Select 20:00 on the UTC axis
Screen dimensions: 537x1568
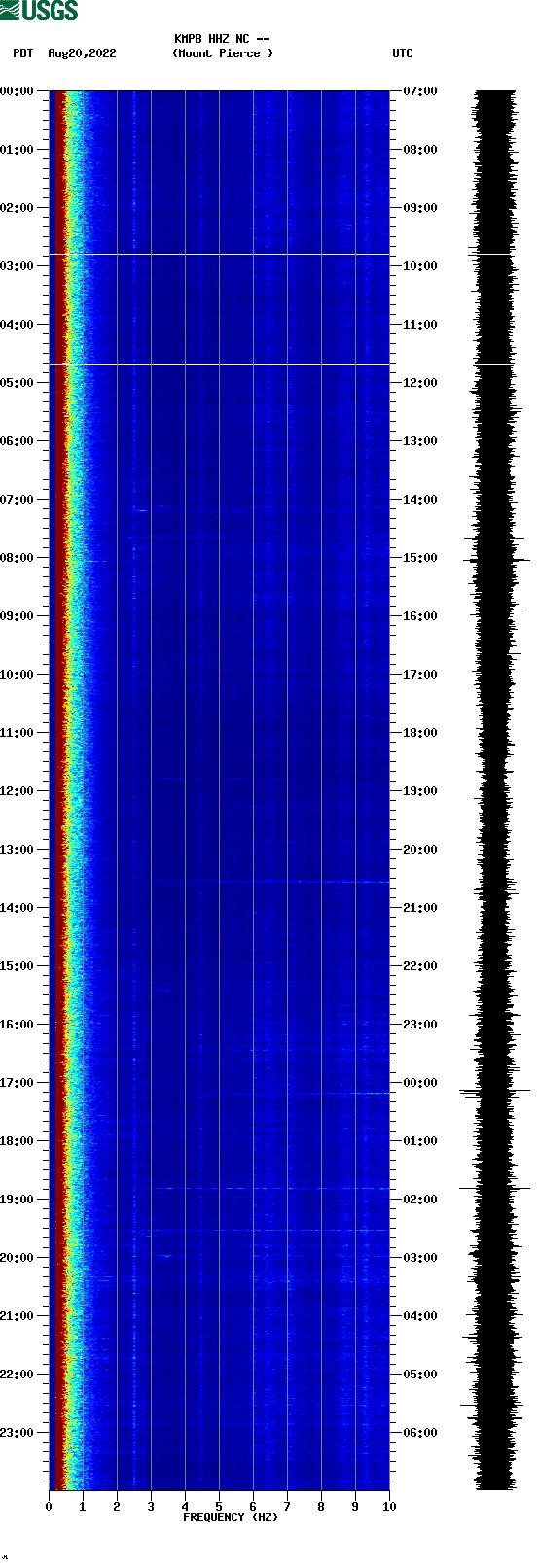(420, 850)
